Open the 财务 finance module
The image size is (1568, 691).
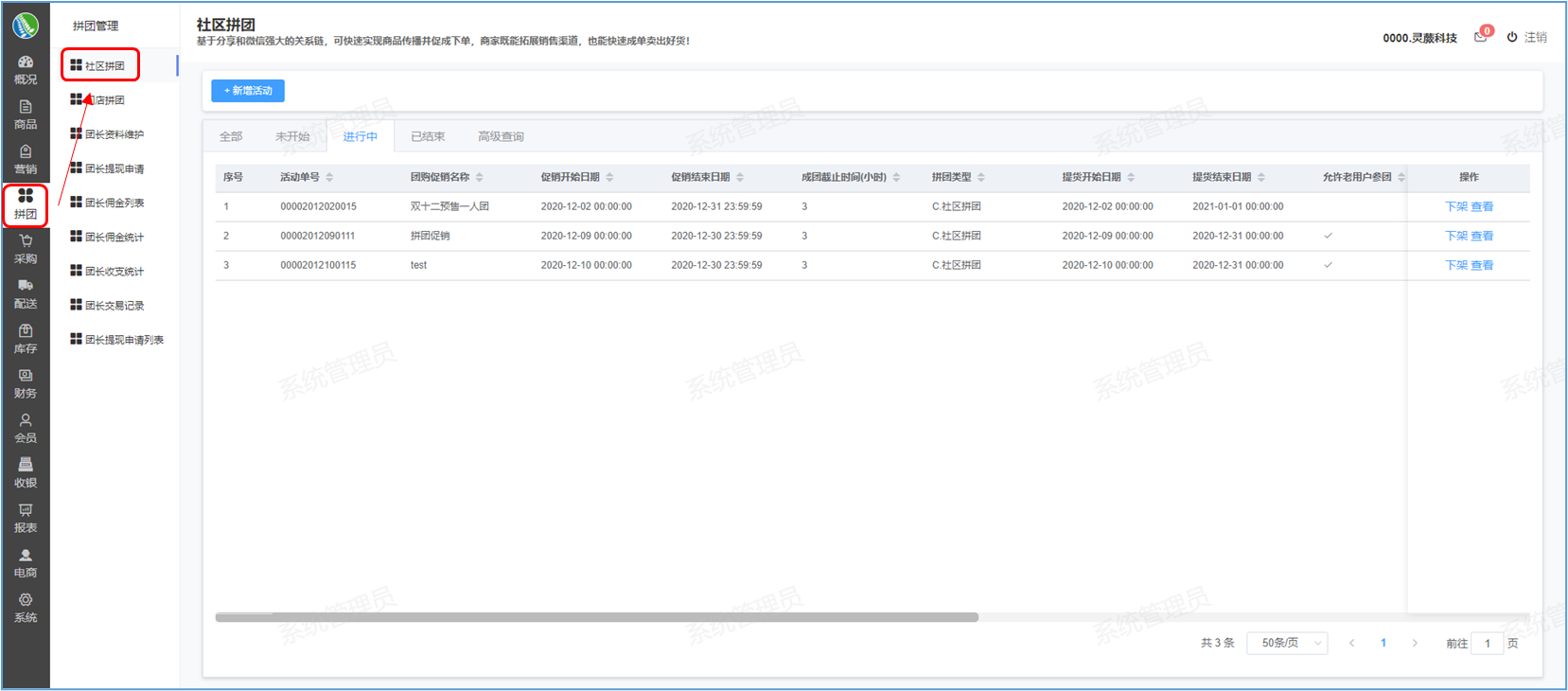(x=26, y=383)
